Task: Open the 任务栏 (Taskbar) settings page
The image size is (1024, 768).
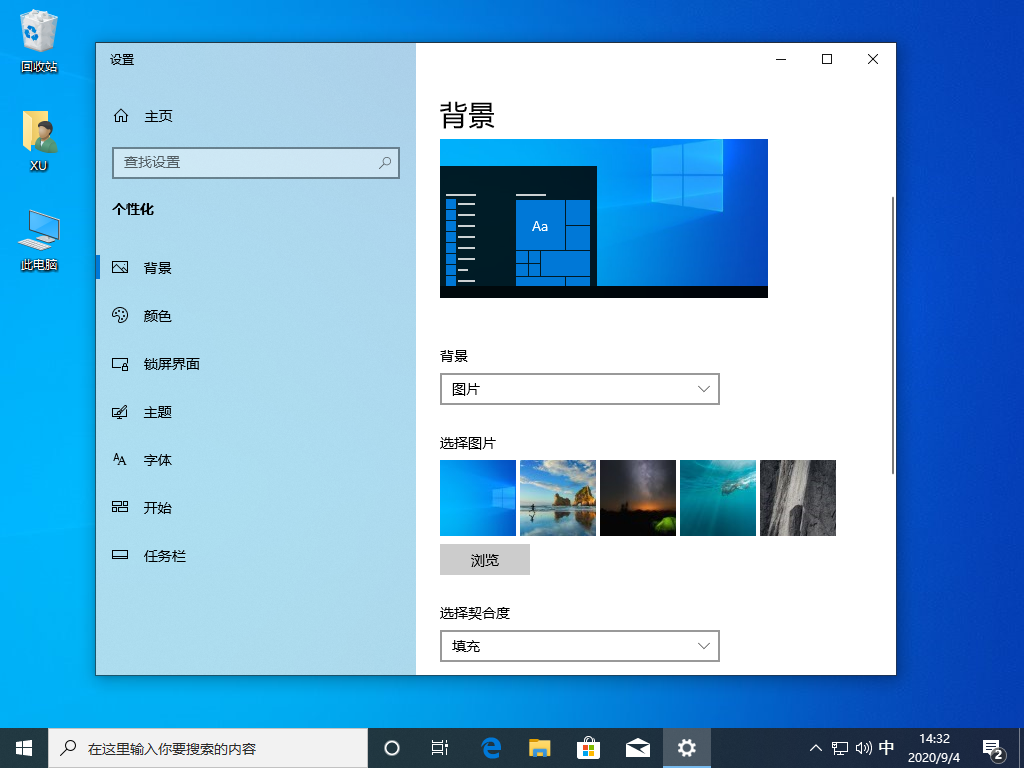Action: tap(168, 555)
